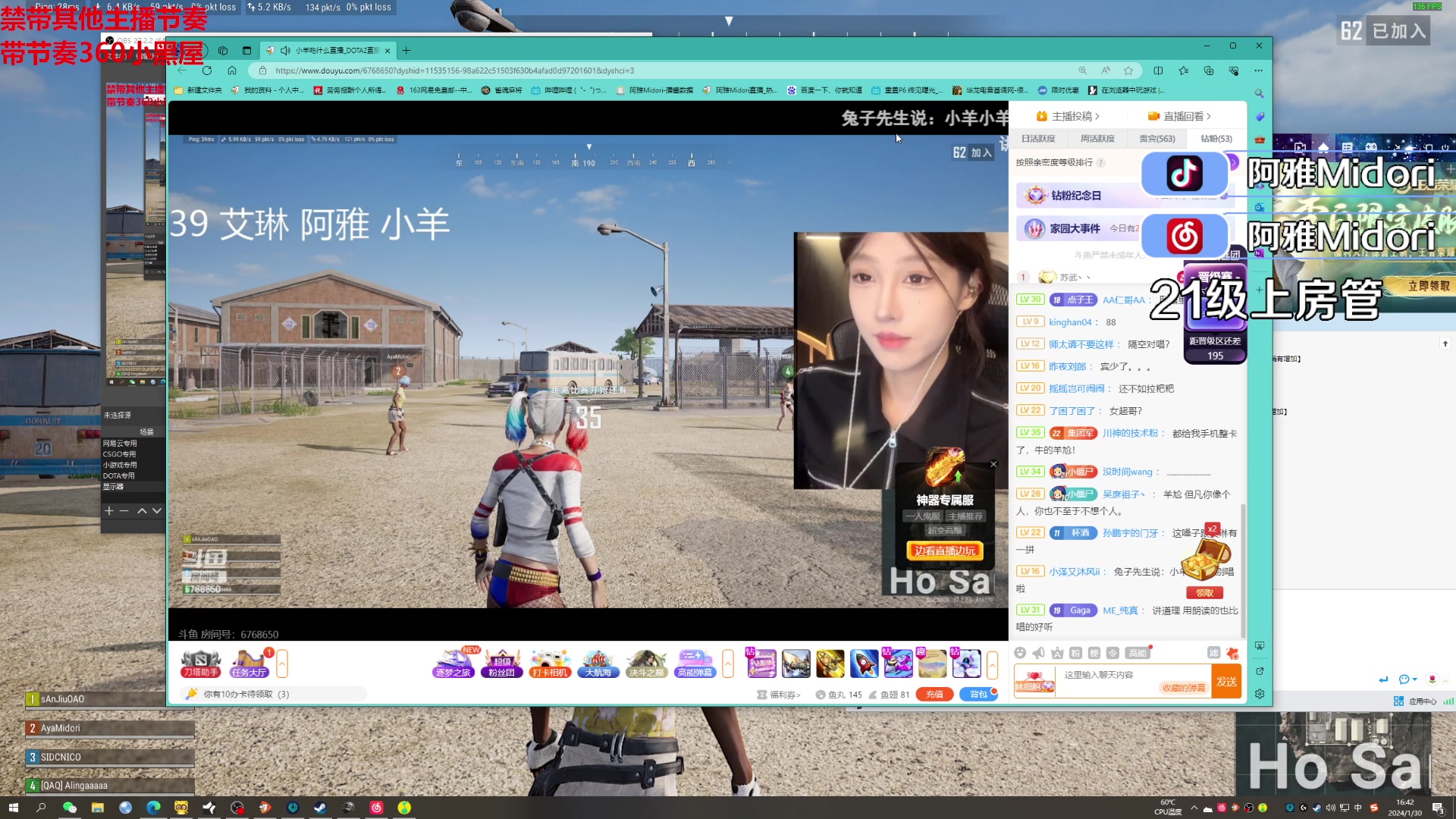
Task: Expand activity list arrow beside 高能弹幕
Action: coord(728,664)
